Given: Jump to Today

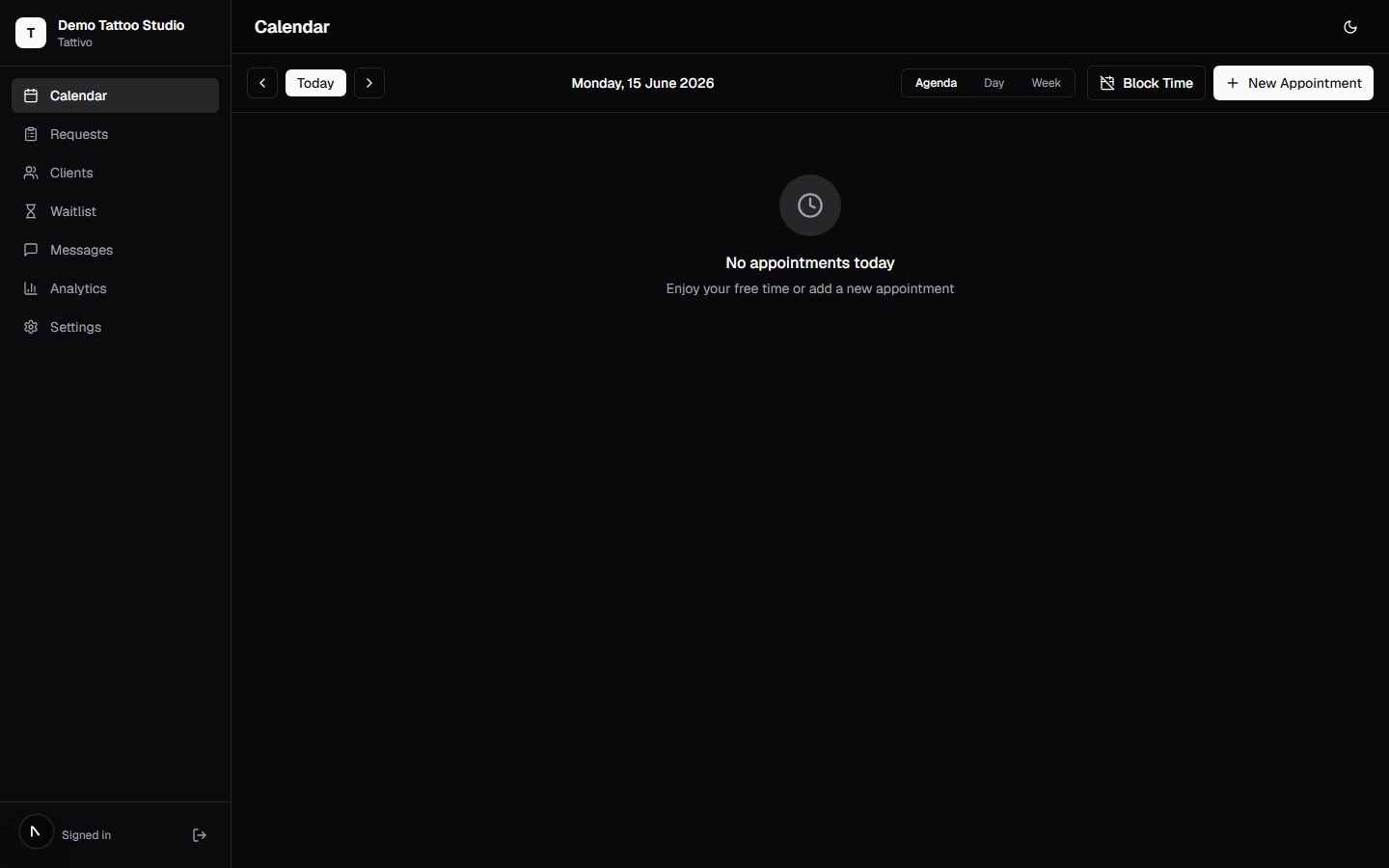Looking at the screenshot, I should pos(315,83).
